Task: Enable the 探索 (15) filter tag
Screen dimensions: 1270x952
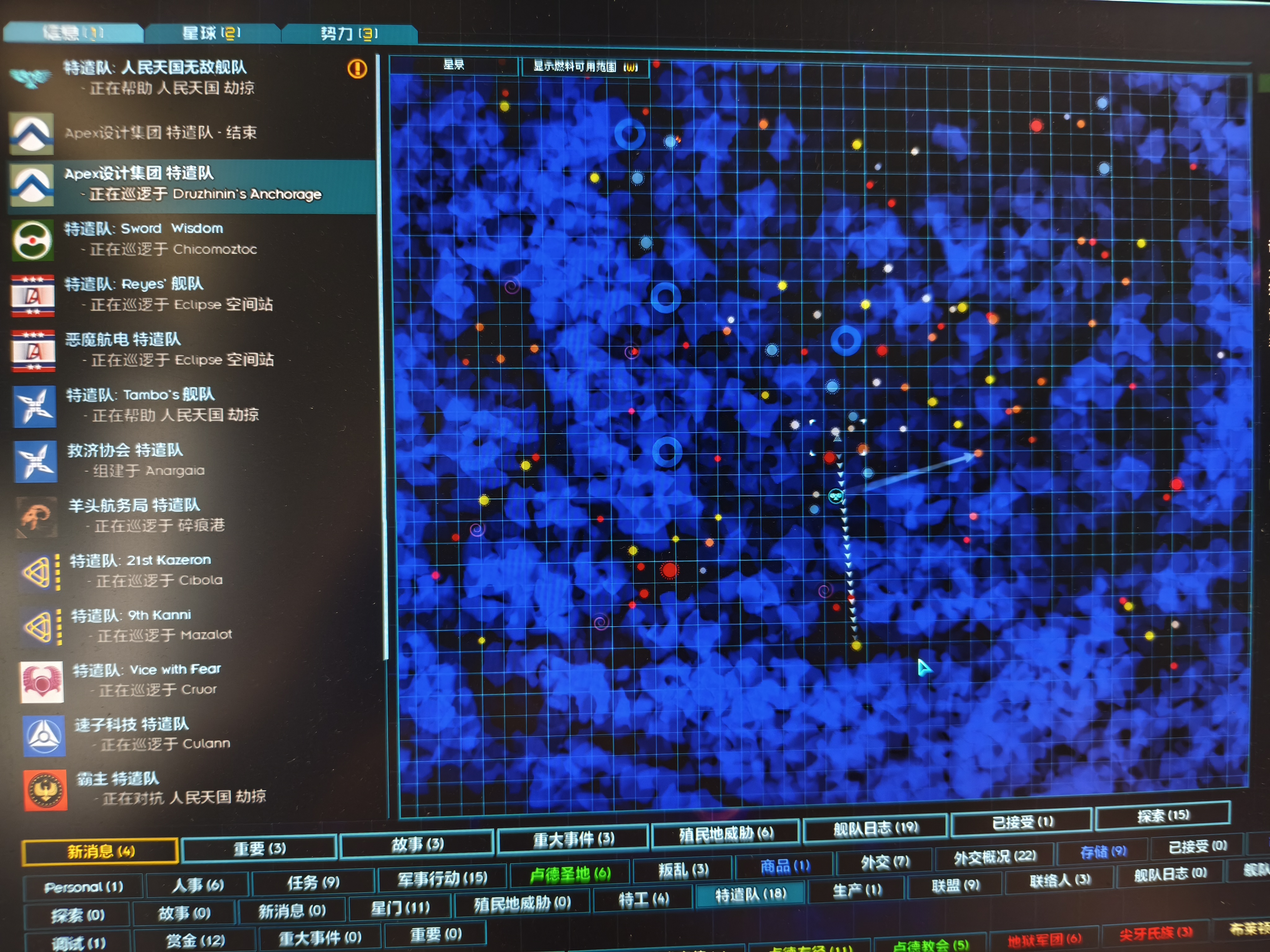Action: [1163, 815]
